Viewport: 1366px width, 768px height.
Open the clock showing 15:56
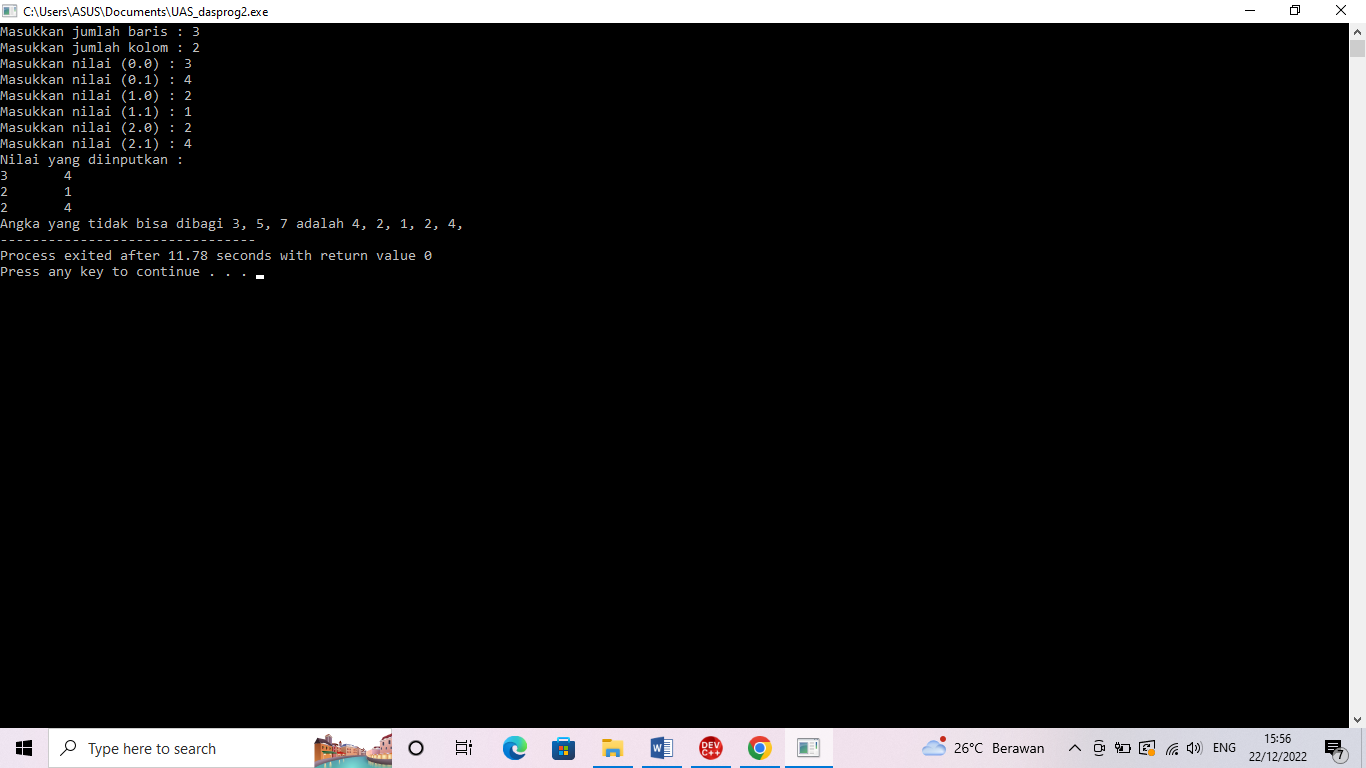[x=1277, y=748]
